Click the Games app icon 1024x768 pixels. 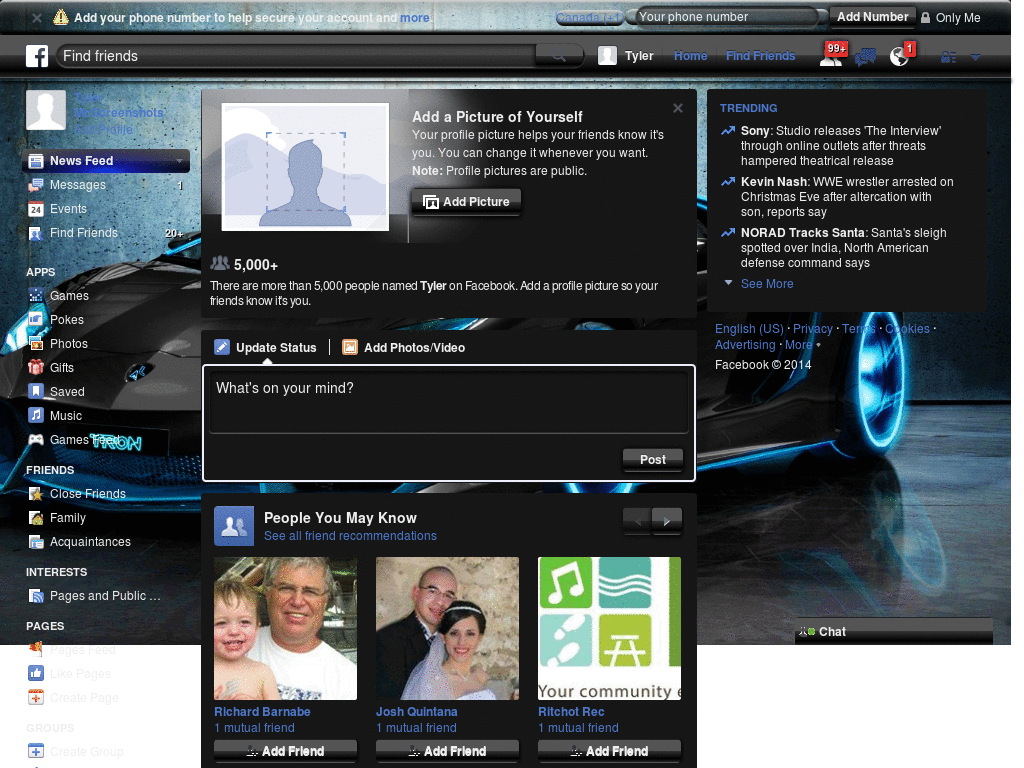tap(36, 296)
